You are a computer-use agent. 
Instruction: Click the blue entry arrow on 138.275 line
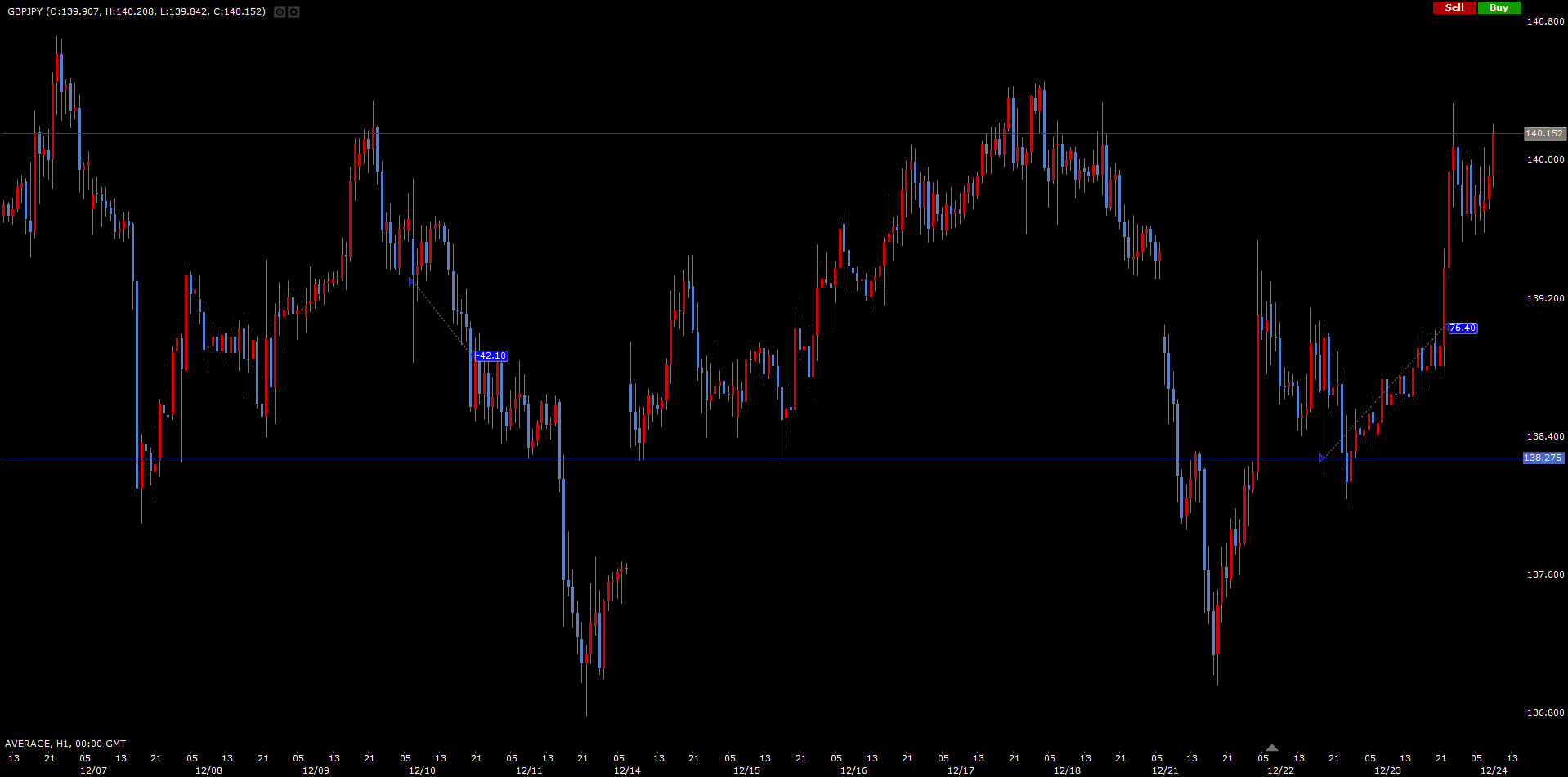tap(1322, 458)
